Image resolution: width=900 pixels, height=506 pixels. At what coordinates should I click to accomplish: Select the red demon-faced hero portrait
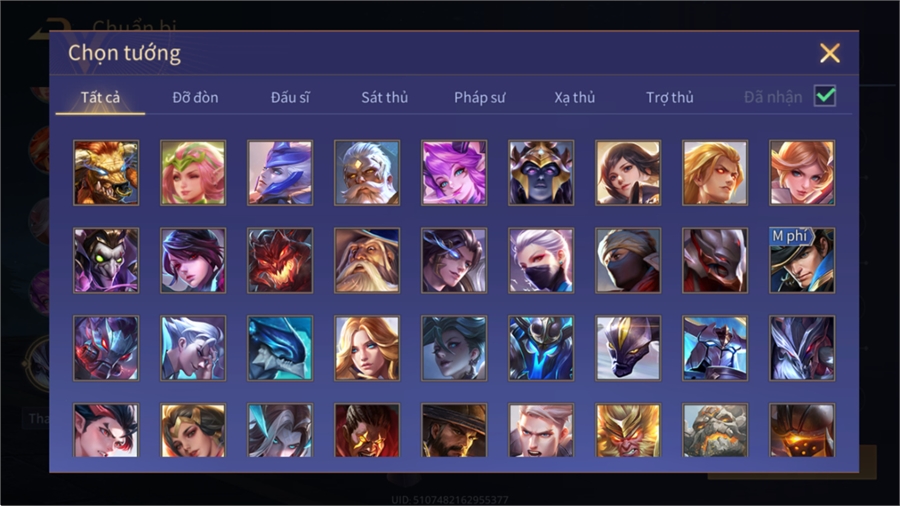(x=280, y=260)
